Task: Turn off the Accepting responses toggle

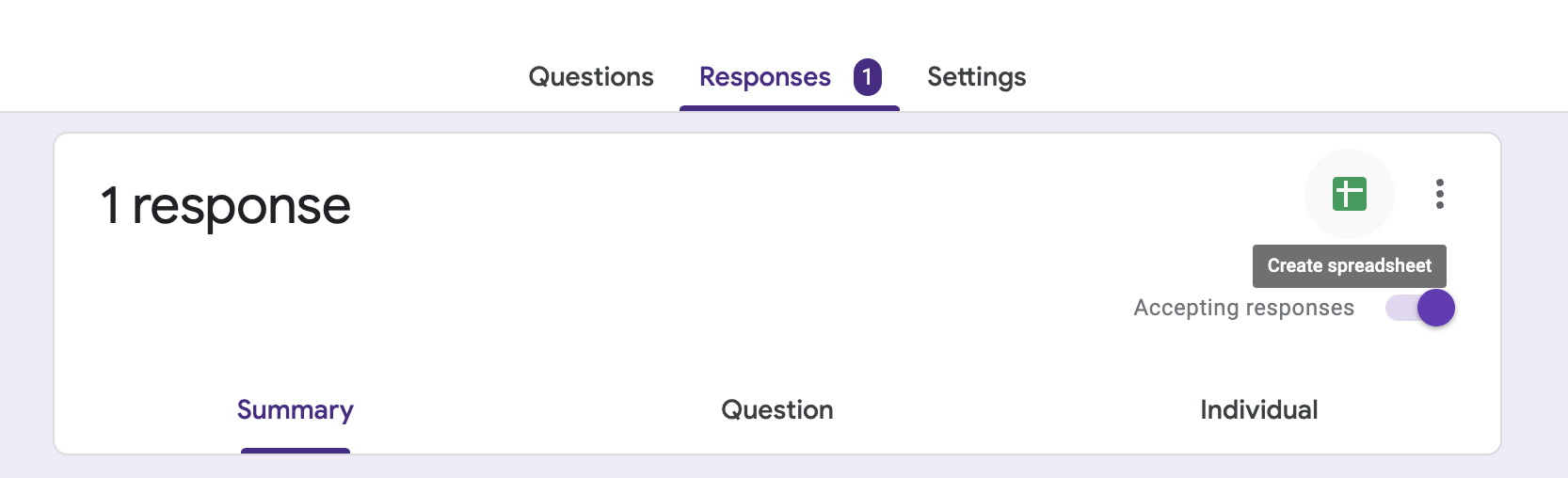Action: [x=1420, y=308]
